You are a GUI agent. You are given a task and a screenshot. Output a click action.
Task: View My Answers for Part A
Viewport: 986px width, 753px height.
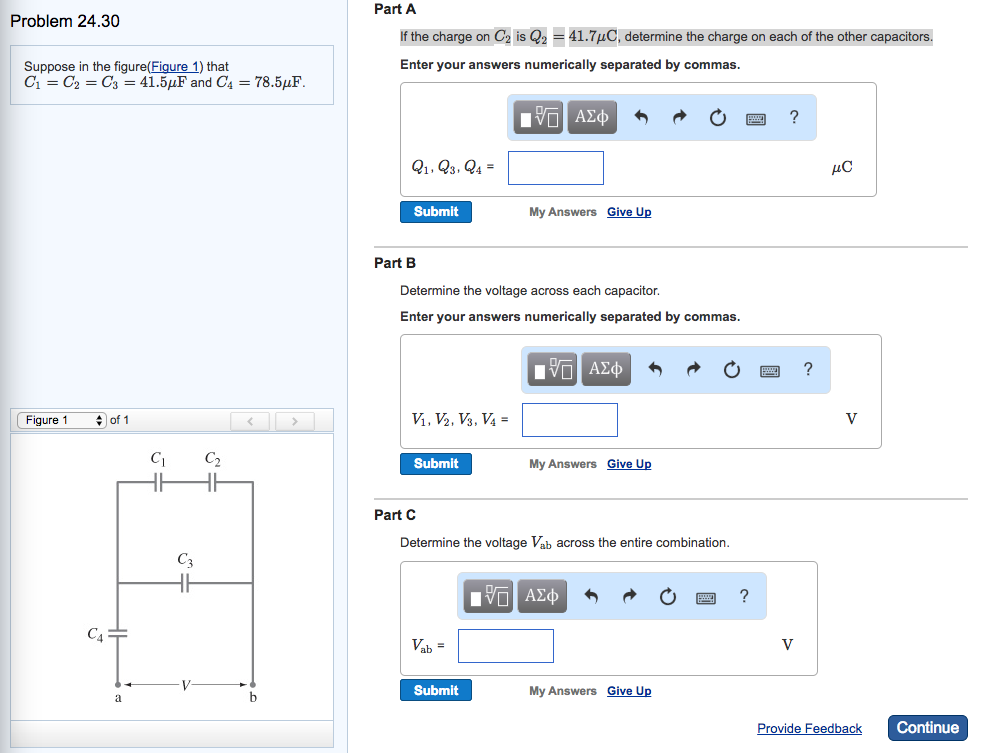point(563,212)
